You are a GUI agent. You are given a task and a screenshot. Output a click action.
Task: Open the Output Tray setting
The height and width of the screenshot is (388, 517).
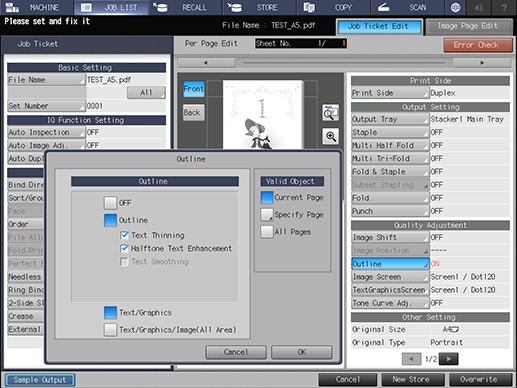[x=390, y=119]
